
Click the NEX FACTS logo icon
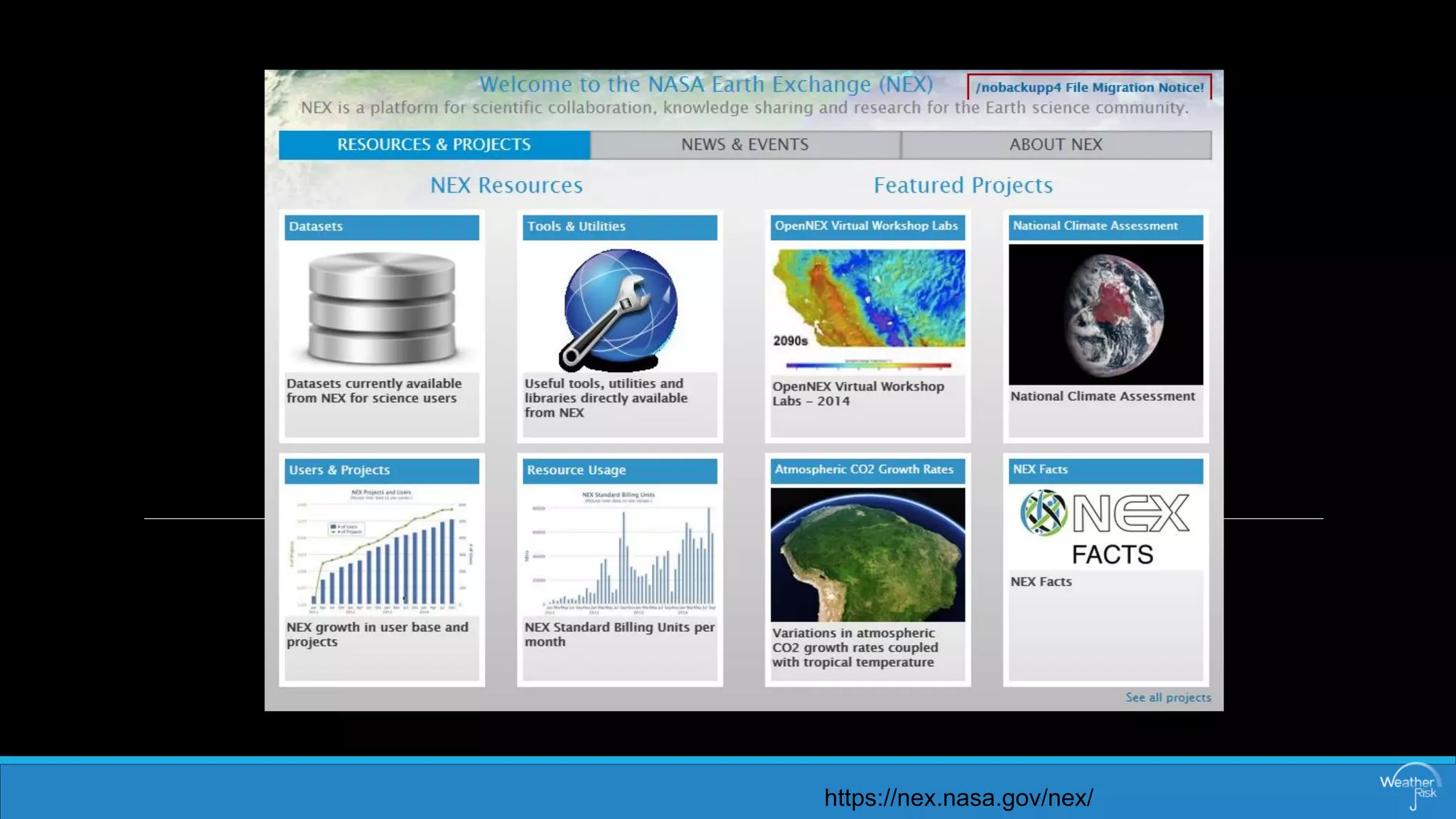(x=1106, y=528)
